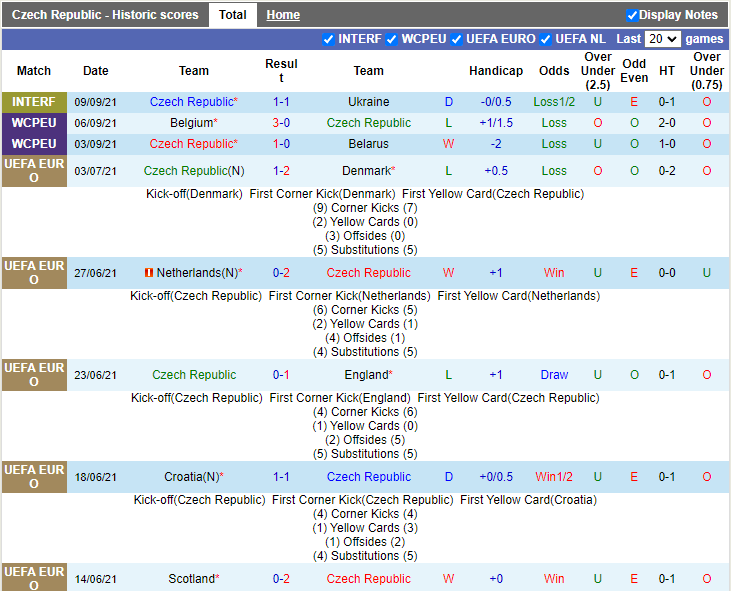Switch to the Home tab
The width and height of the screenshot is (731, 591).
pos(283,15)
